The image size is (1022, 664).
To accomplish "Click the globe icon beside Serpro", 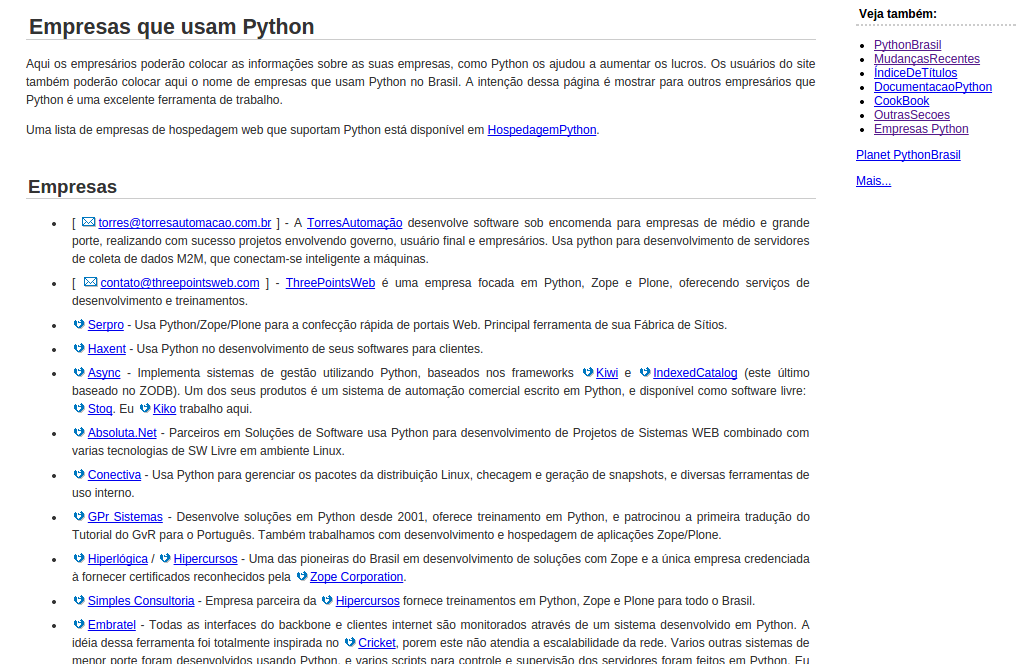I will [79, 324].
